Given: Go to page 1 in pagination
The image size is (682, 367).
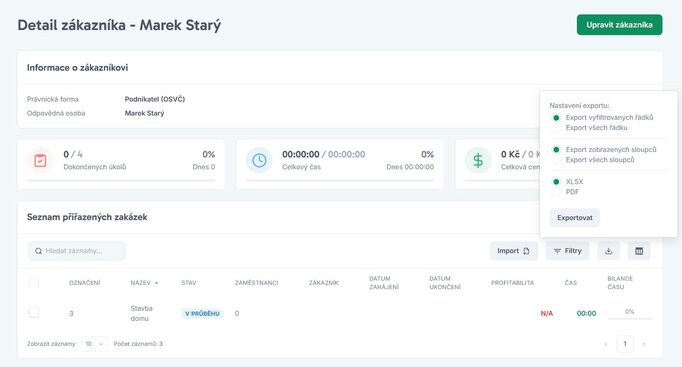Looking at the screenshot, I should tap(625, 344).
